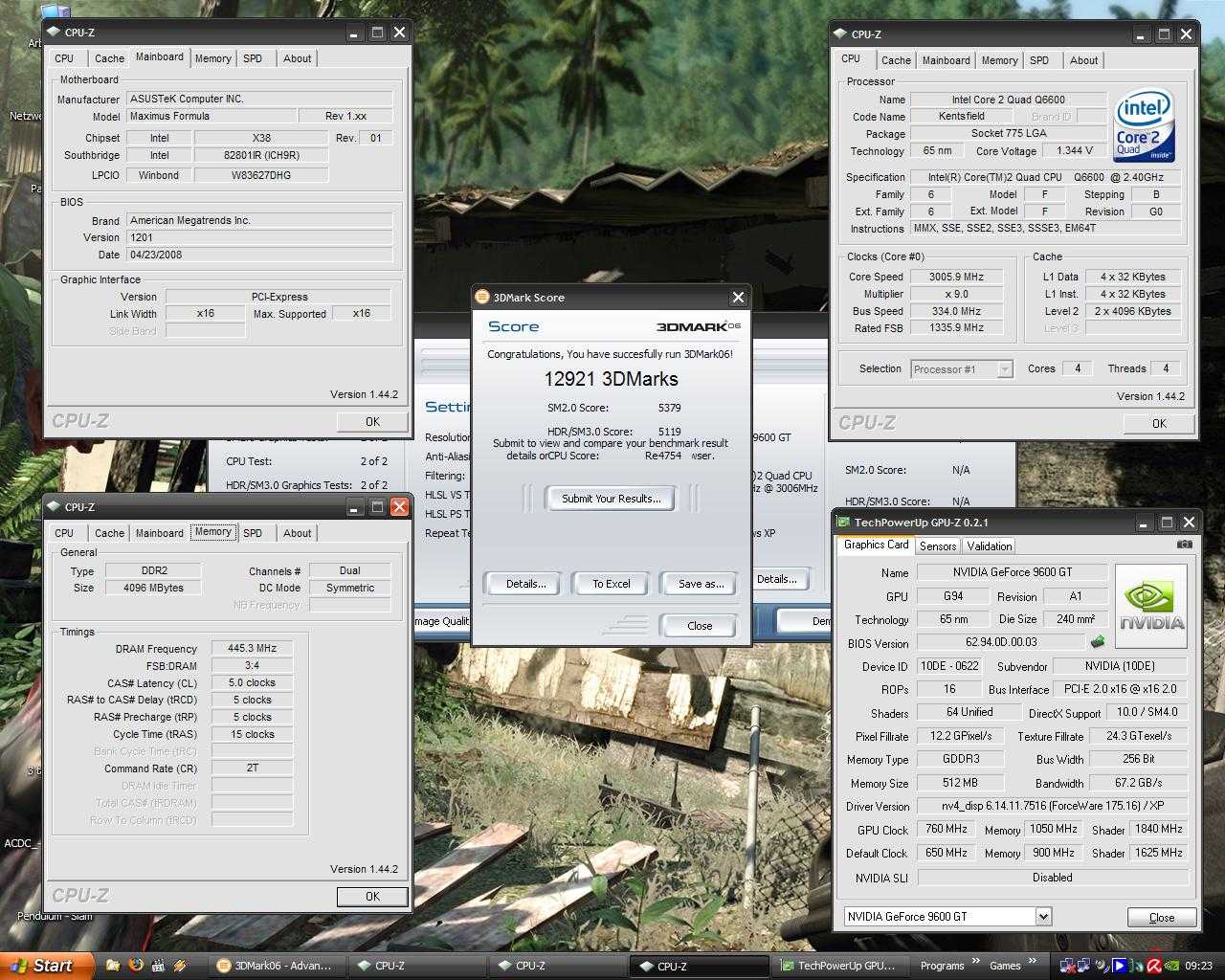Open the About tab in processor CPU-Z window

pyautogui.click(x=1083, y=60)
